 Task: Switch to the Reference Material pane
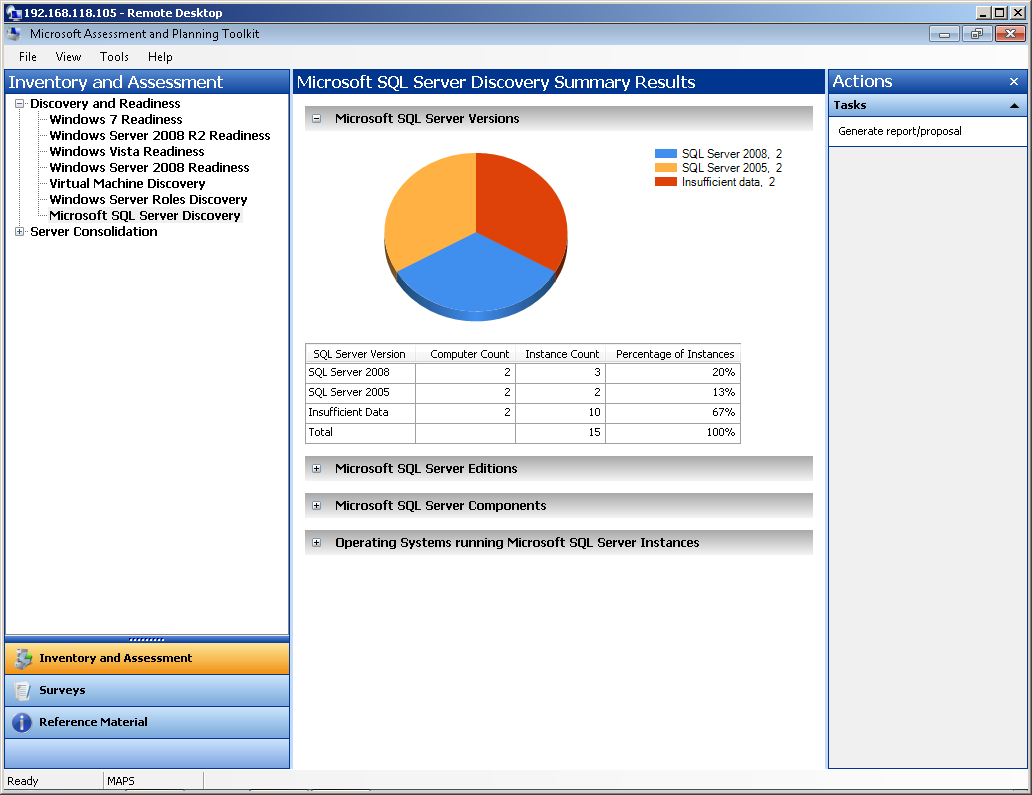coord(147,722)
